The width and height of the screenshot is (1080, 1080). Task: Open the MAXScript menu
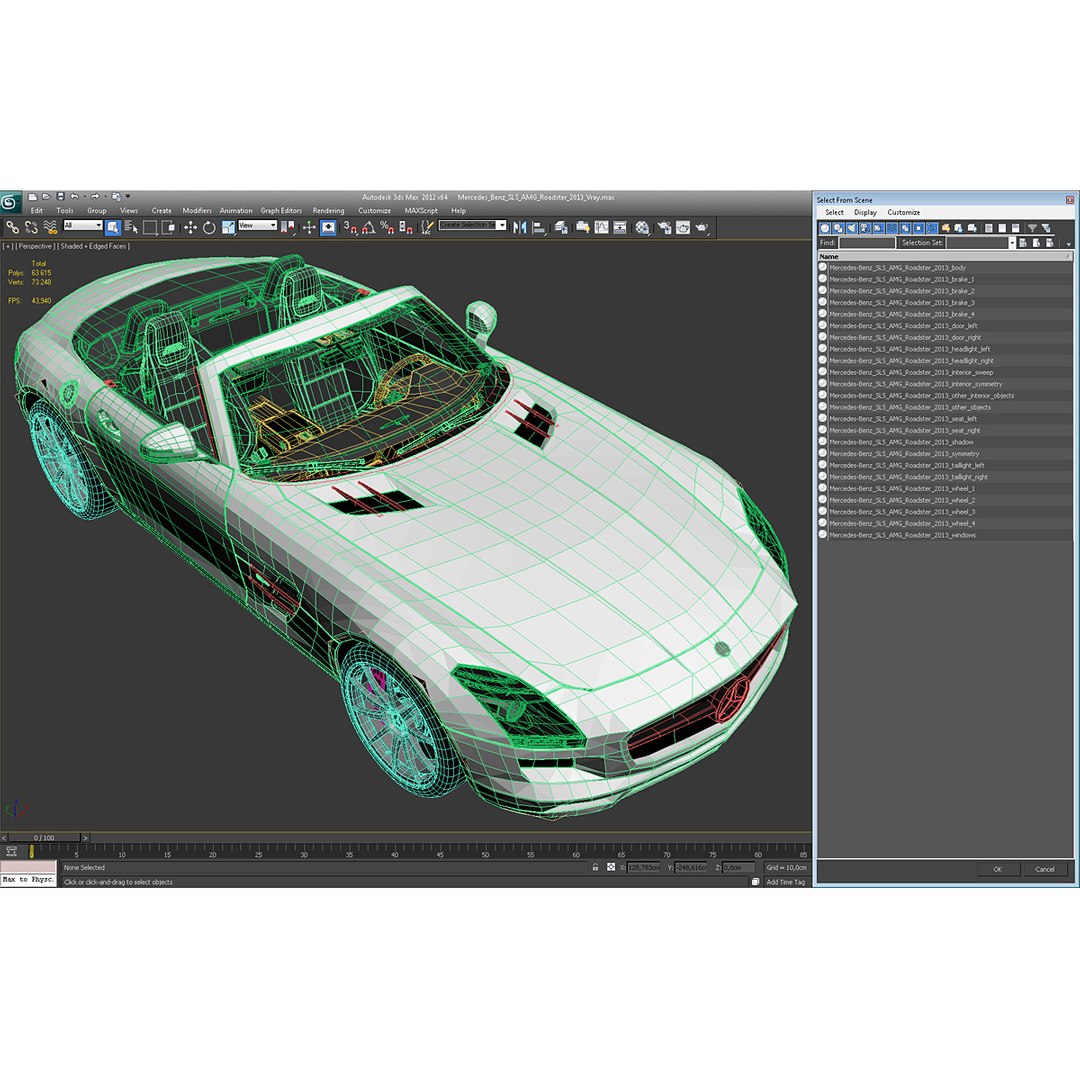click(x=421, y=211)
